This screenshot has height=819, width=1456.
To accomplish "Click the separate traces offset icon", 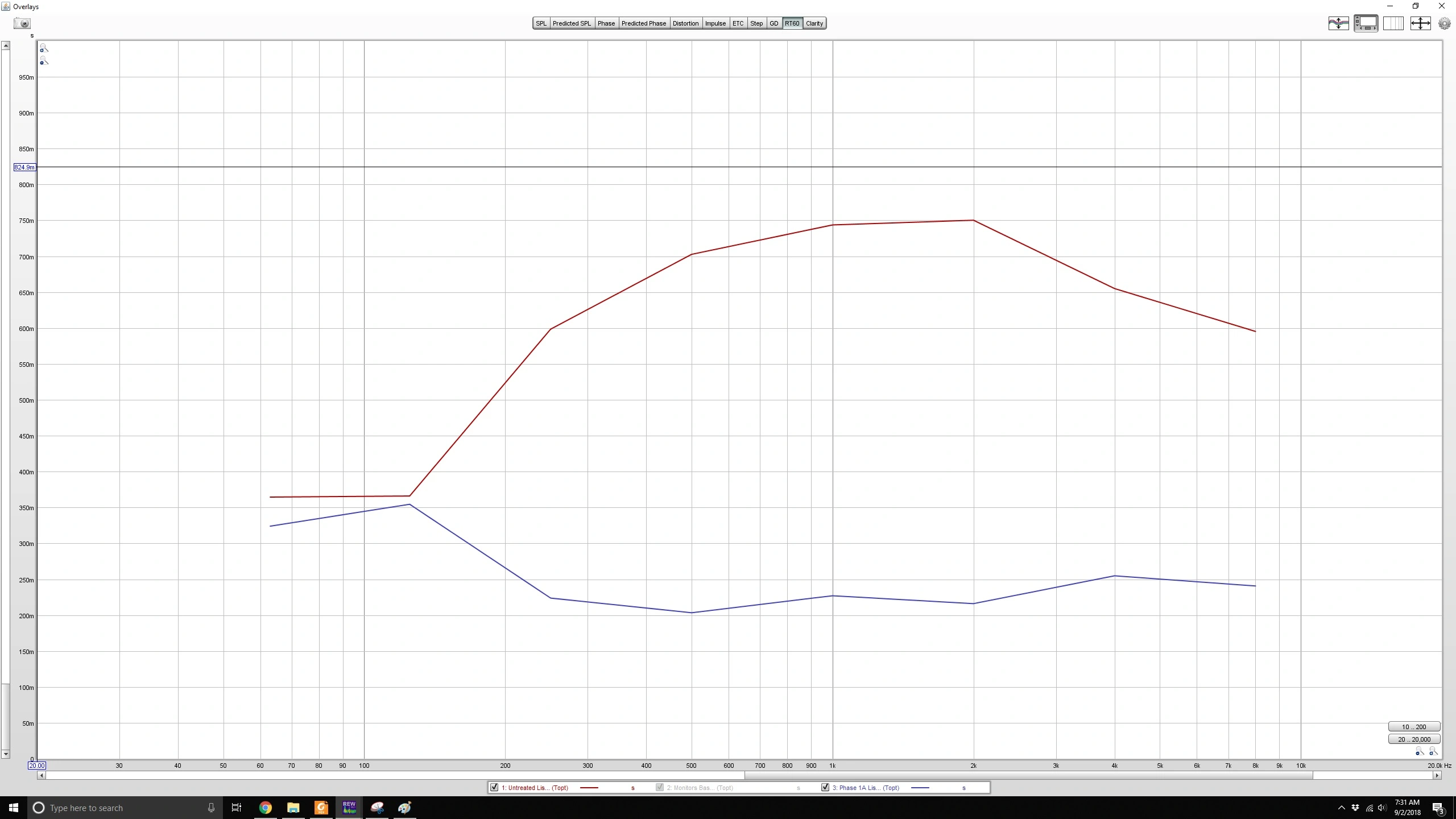I will (1338, 23).
